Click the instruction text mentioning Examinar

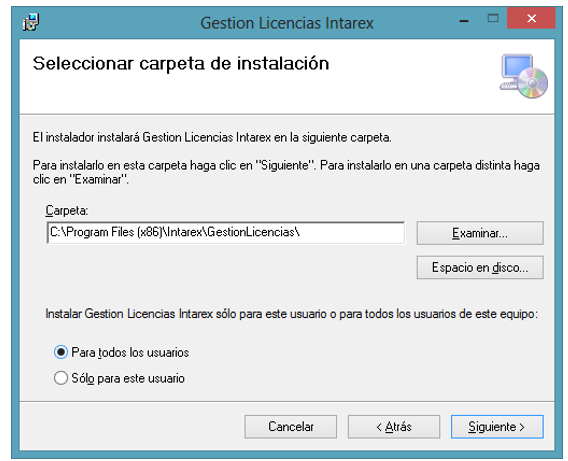point(286,172)
